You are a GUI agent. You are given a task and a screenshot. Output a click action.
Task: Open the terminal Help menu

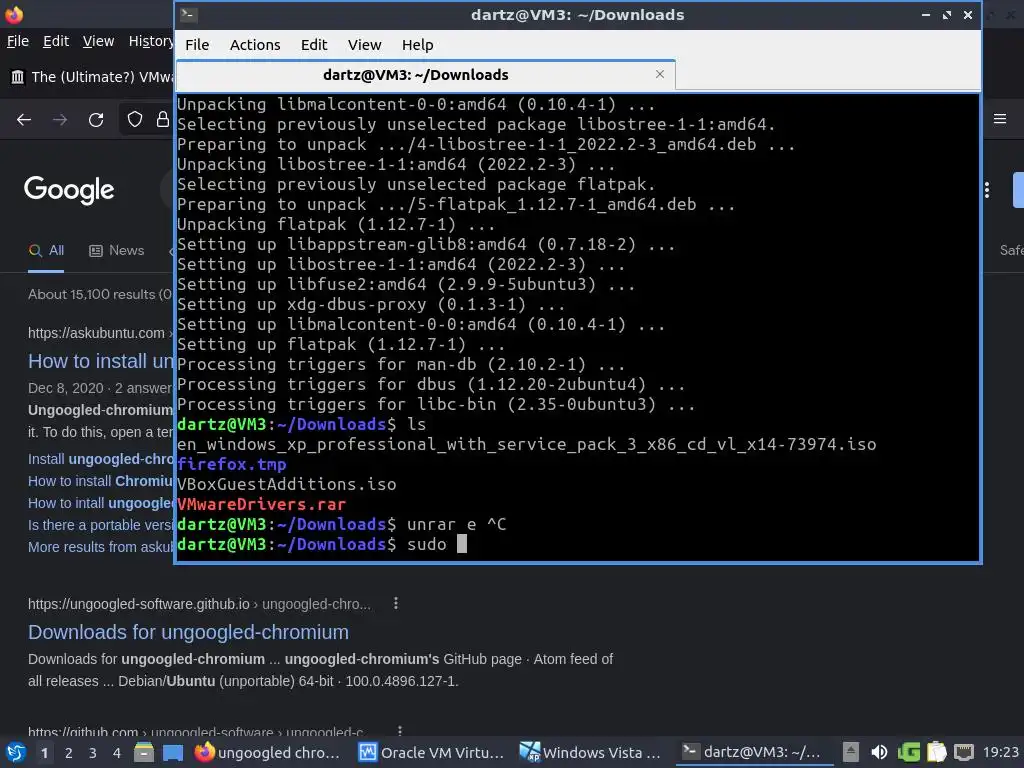(x=417, y=44)
